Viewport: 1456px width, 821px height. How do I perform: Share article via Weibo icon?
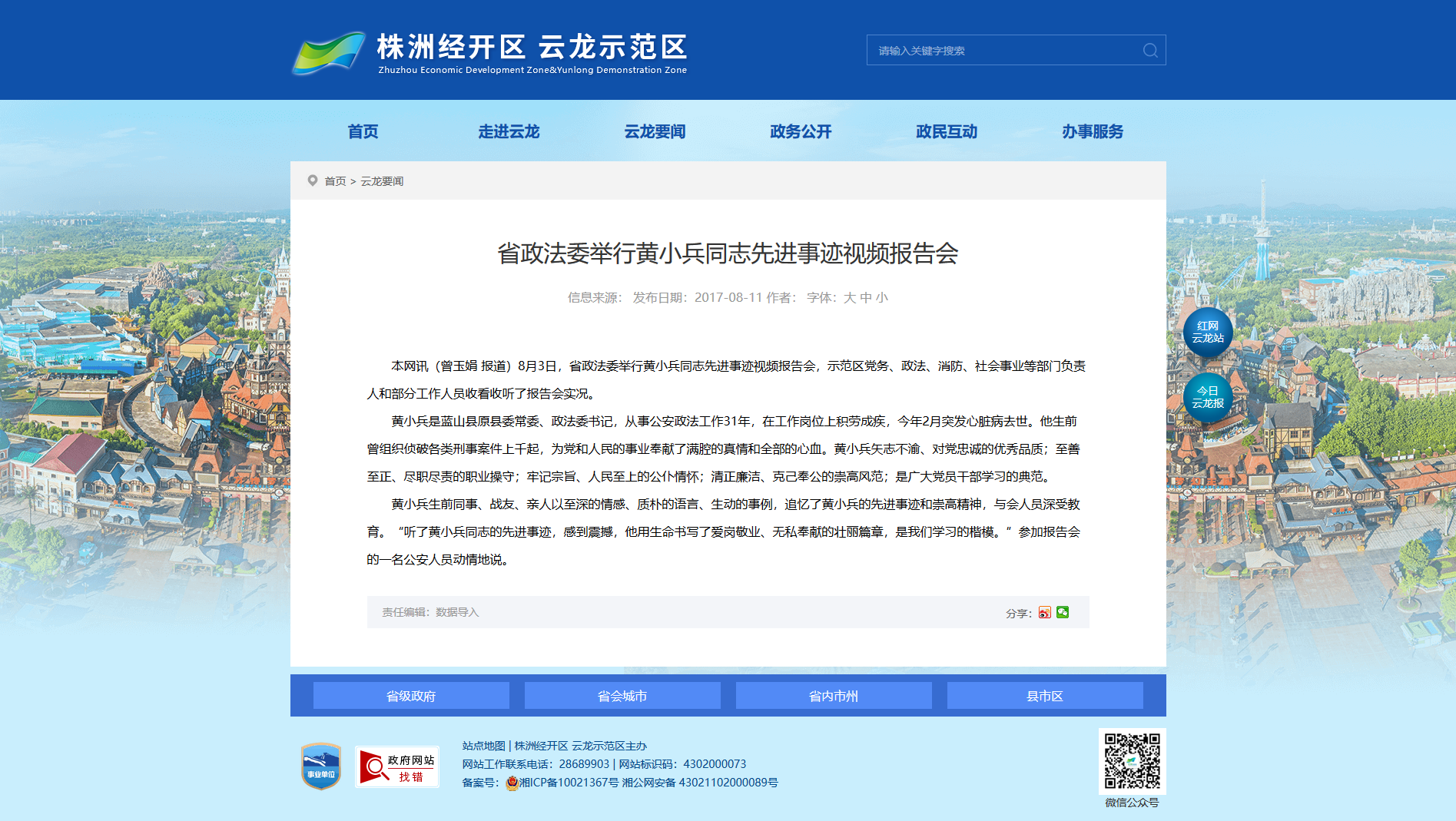click(1044, 612)
